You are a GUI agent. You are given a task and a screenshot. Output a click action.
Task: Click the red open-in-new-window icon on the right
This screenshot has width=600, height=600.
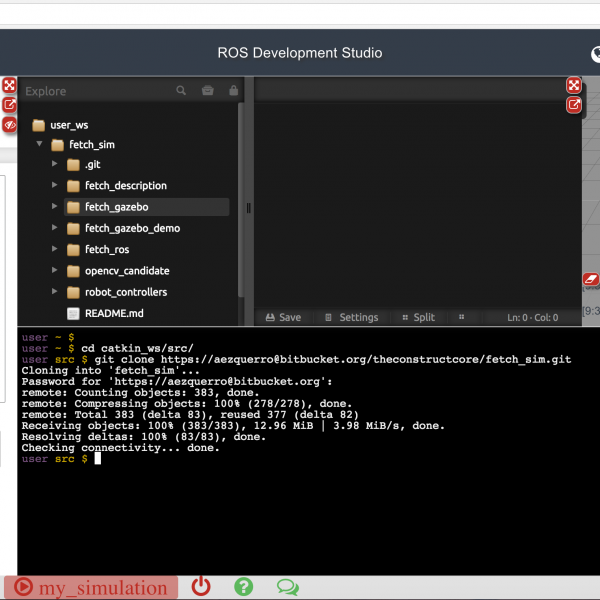click(574, 104)
